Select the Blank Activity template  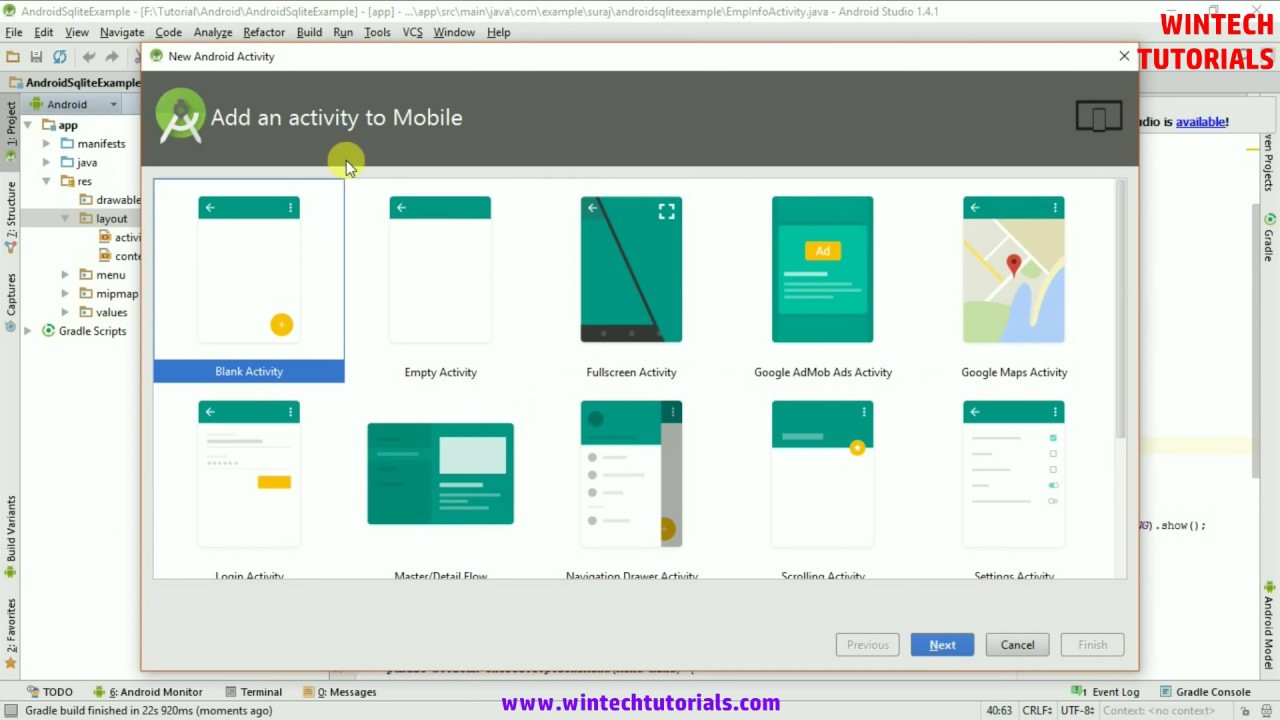[249, 281]
